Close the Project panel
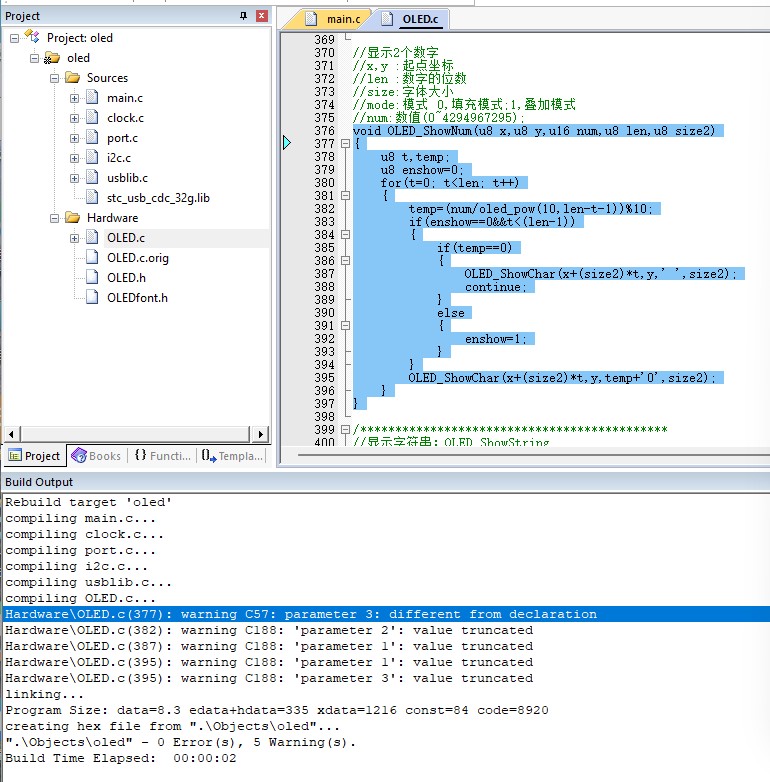Image resolution: width=770 pixels, height=782 pixels. click(x=261, y=16)
